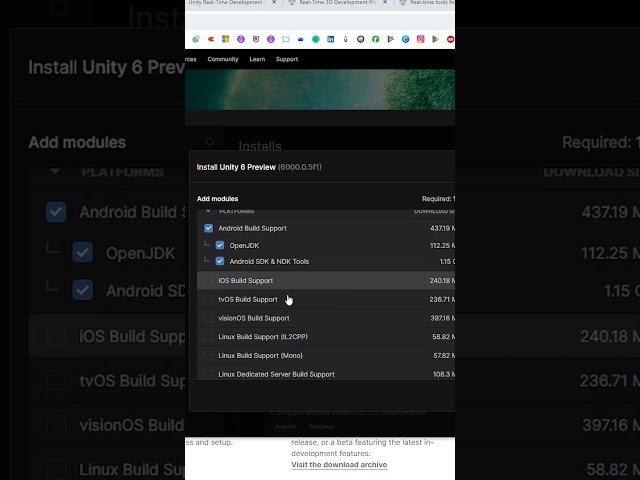Open the blue cloud bookmark icon

[x=301, y=39]
